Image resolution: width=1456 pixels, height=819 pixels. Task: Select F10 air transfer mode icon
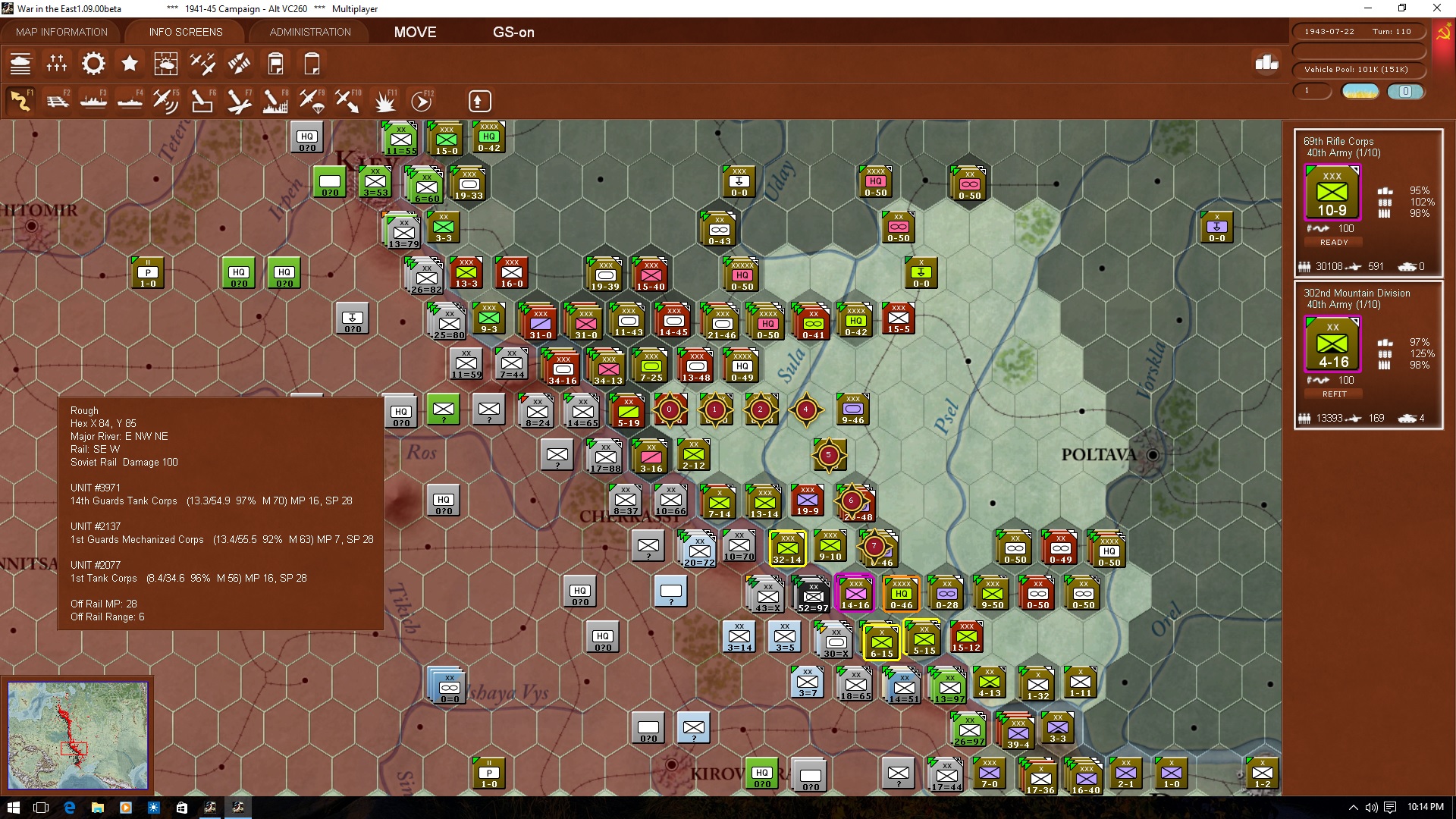click(x=348, y=101)
